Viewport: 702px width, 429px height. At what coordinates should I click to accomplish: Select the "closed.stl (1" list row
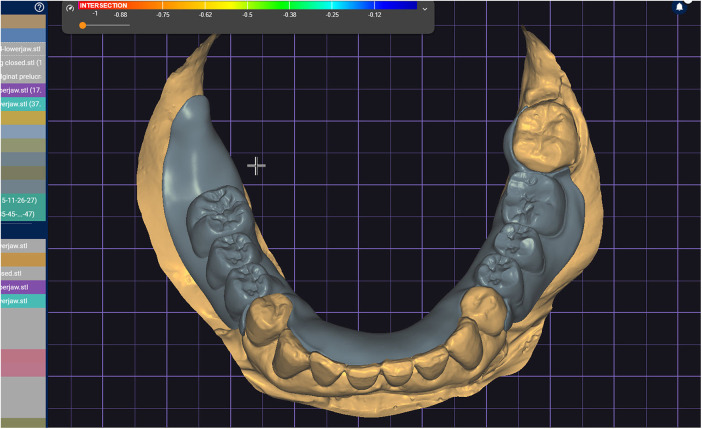(23, 63)
